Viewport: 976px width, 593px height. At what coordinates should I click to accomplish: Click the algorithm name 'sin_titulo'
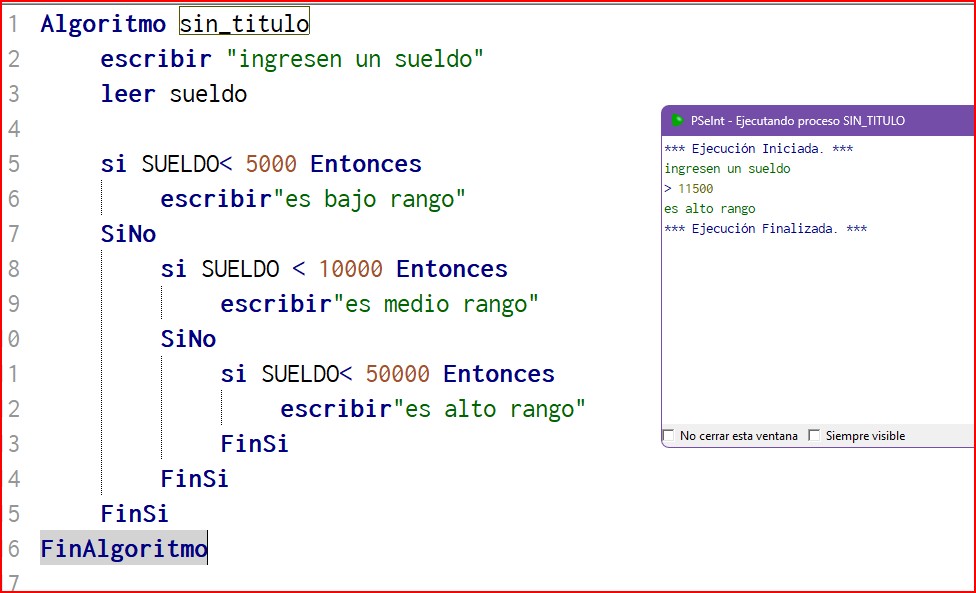pos(244,23)
